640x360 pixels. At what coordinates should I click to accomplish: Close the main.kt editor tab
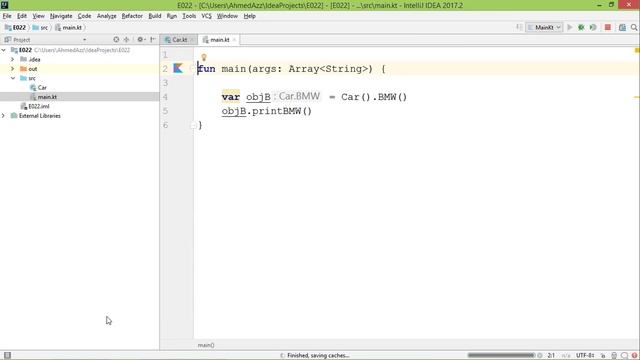coord(234,40)
